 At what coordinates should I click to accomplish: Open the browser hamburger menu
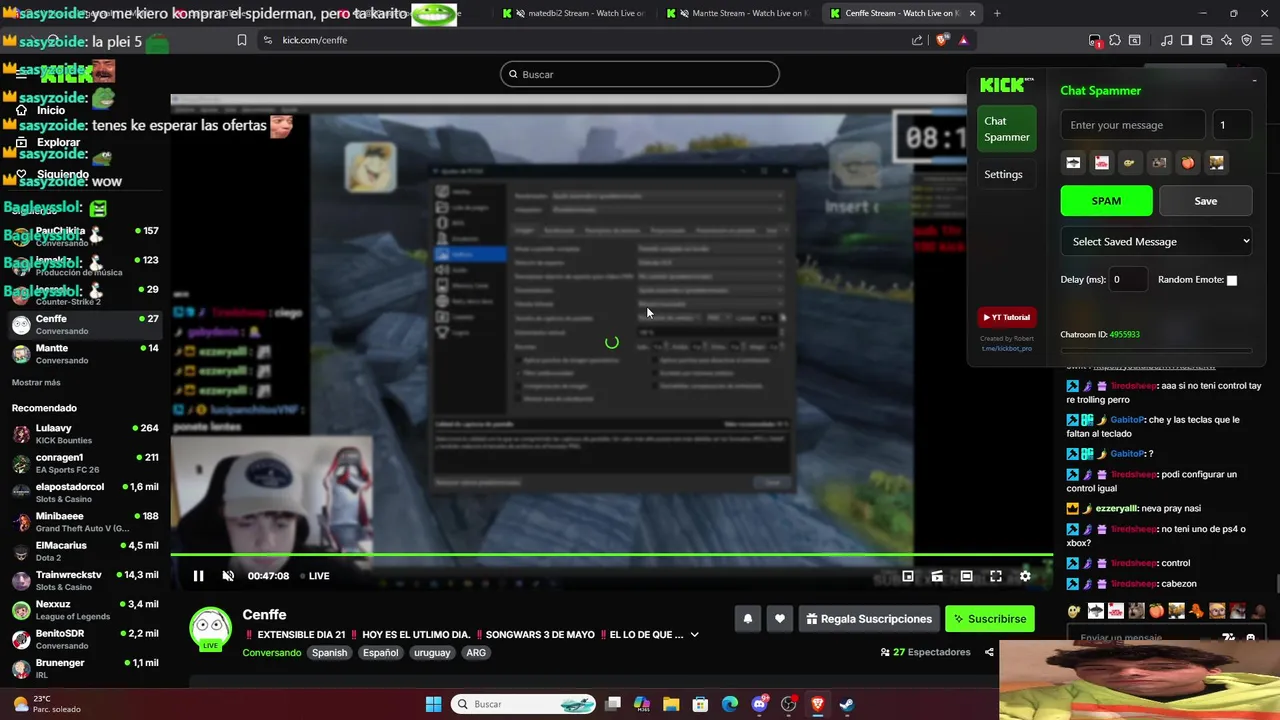click(x=1267, y=40)
